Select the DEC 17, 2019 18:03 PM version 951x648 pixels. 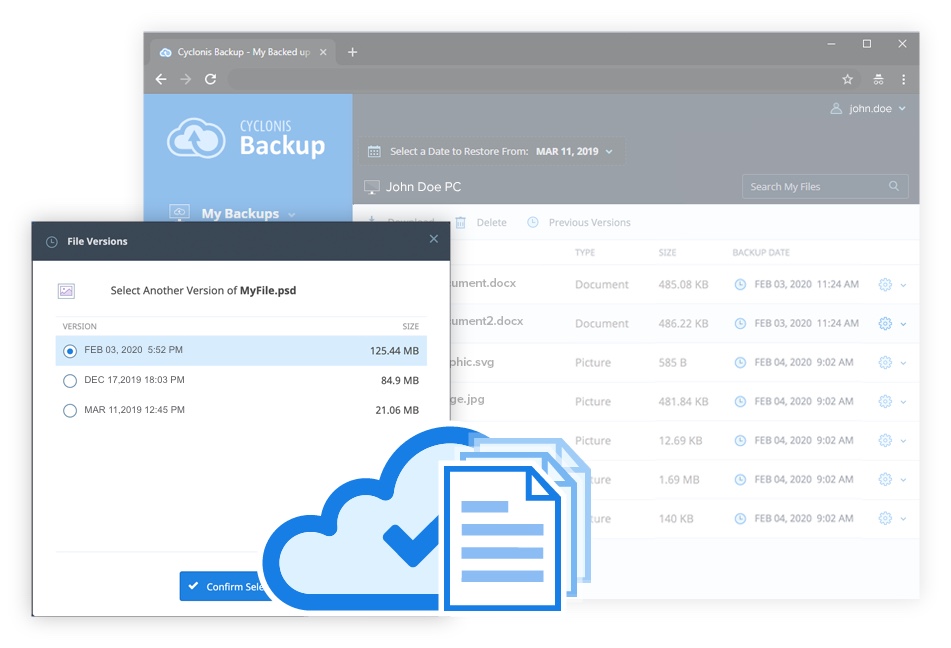70,381
